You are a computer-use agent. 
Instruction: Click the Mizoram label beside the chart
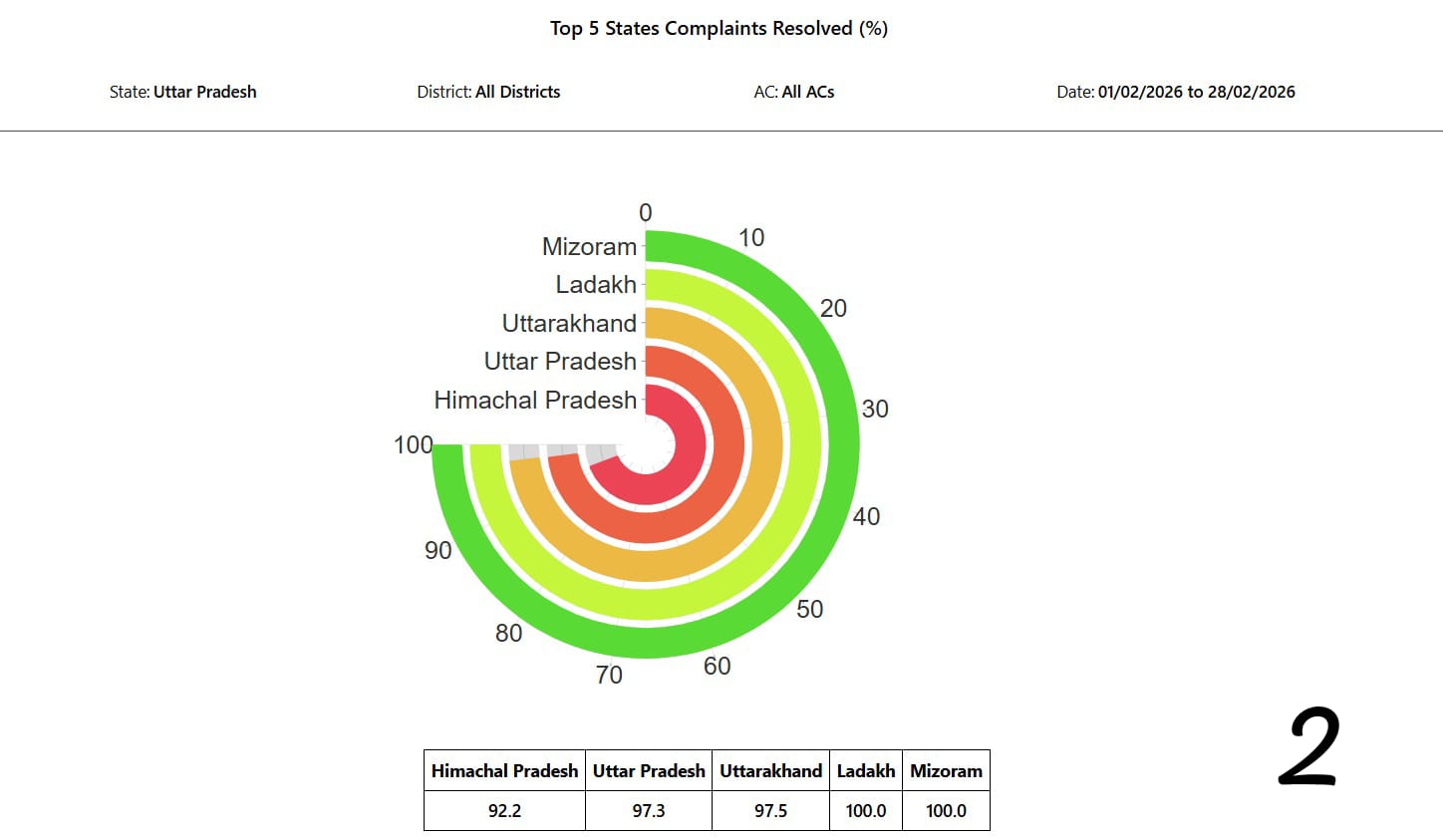[x=589, y=246]
